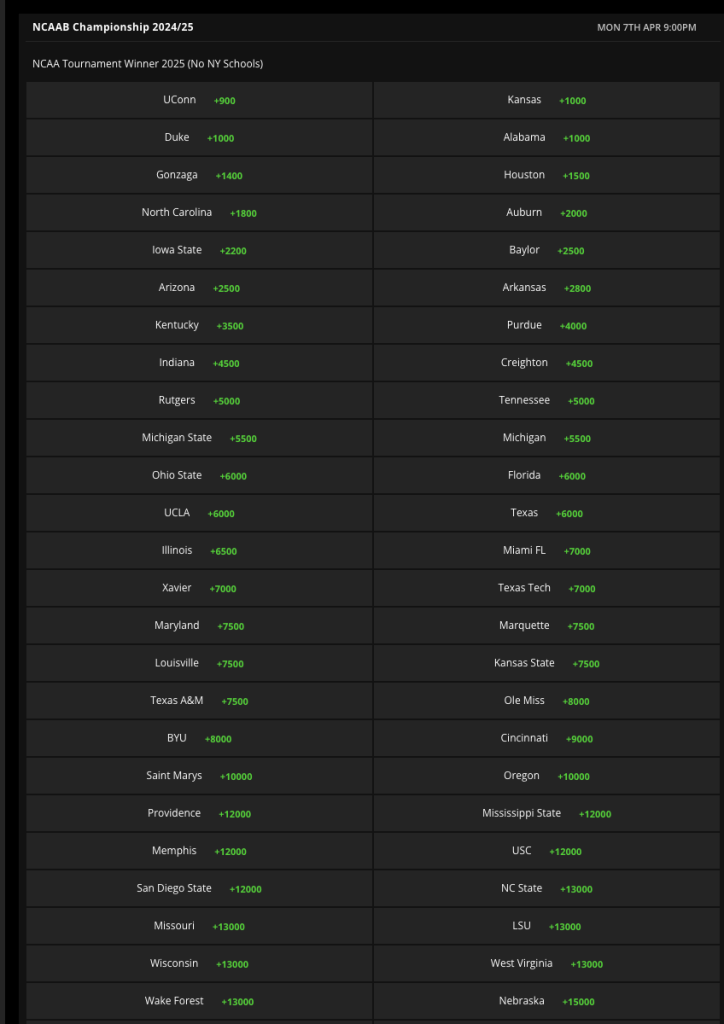724x1024 pixels.
Task: Pick Auburn at +2000
Action: click(x=546, y=213)
